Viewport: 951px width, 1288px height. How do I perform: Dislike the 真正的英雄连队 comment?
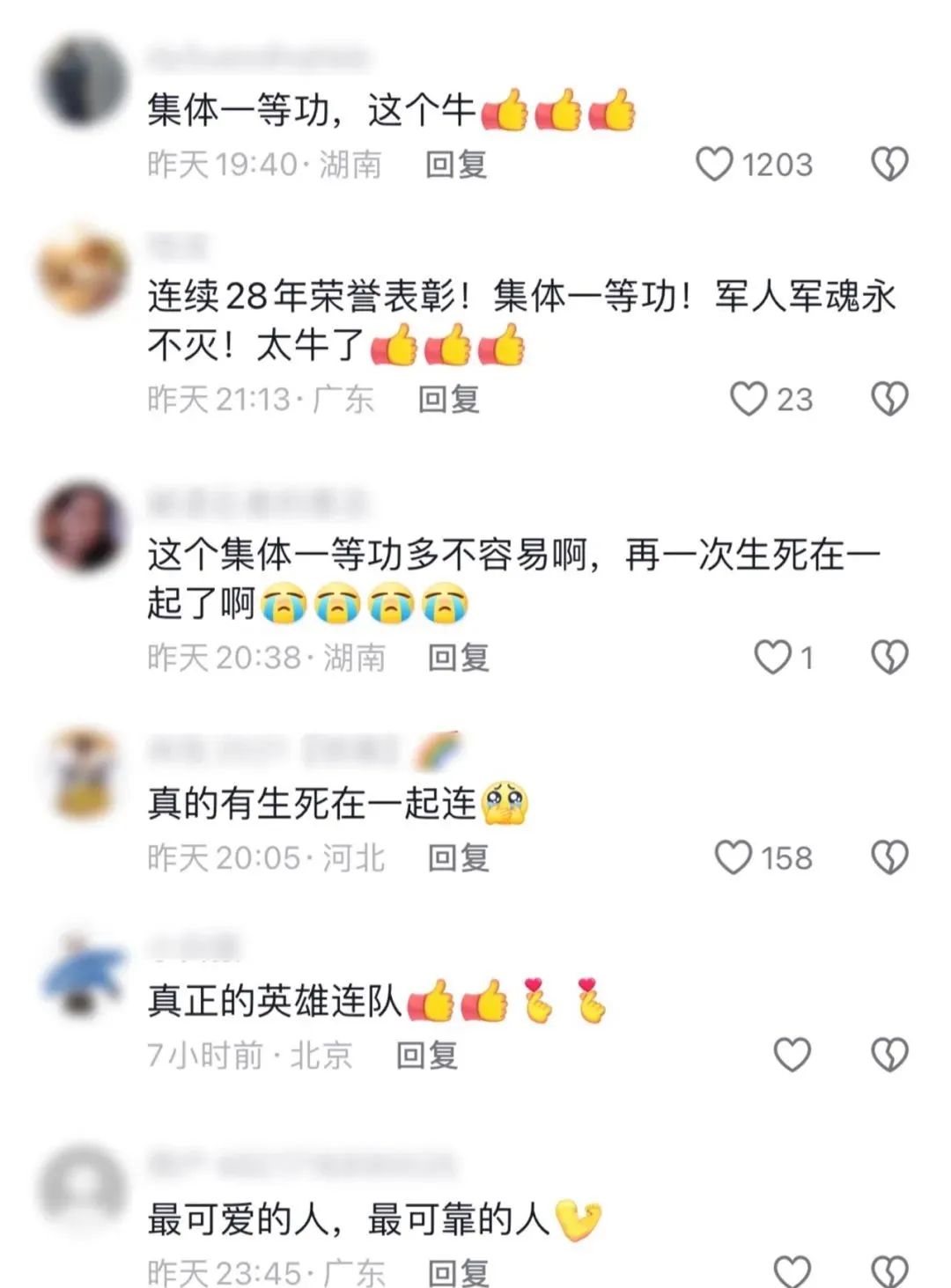(x=889, y=1054)
